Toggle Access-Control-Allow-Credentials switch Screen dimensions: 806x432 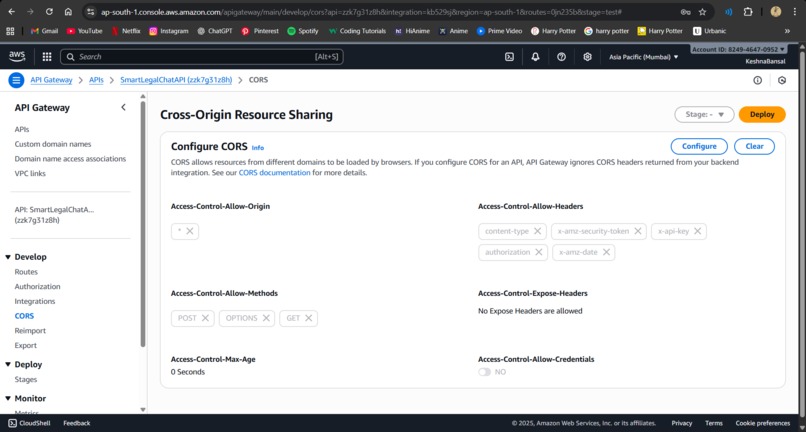[x=484, y=372]
